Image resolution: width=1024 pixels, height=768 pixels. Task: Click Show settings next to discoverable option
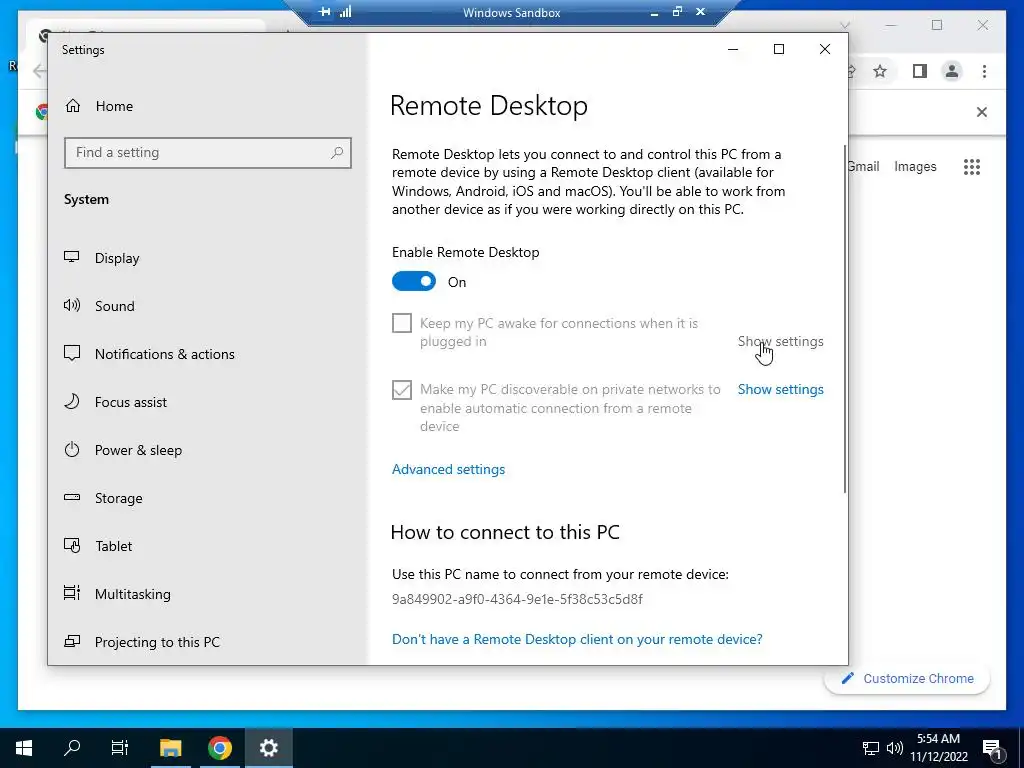[780, 389]
